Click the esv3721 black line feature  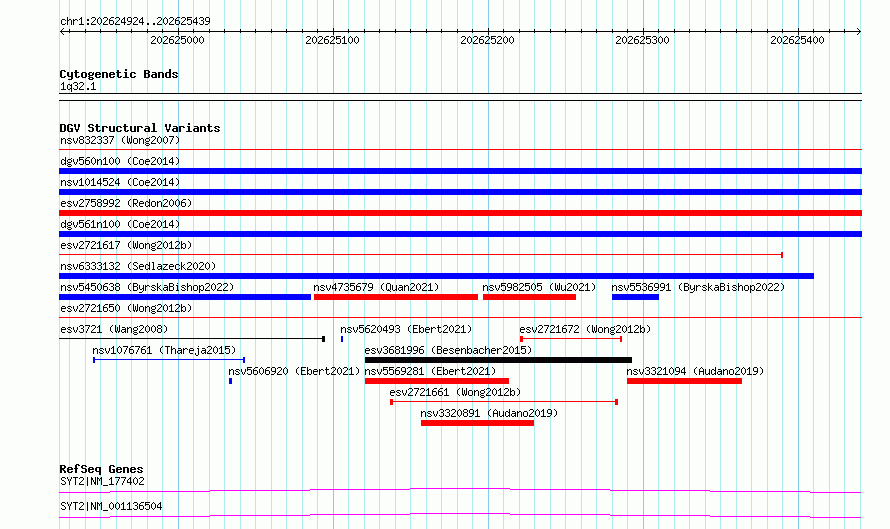[x=192, y=339]
